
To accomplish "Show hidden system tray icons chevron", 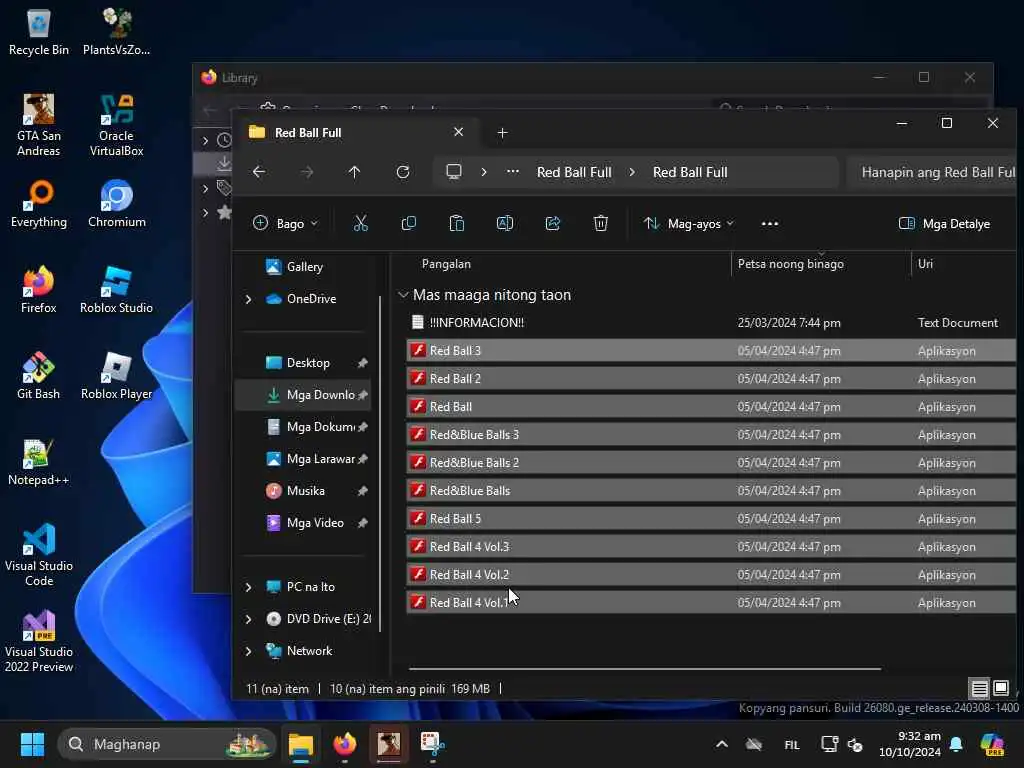I will [722, 744].
